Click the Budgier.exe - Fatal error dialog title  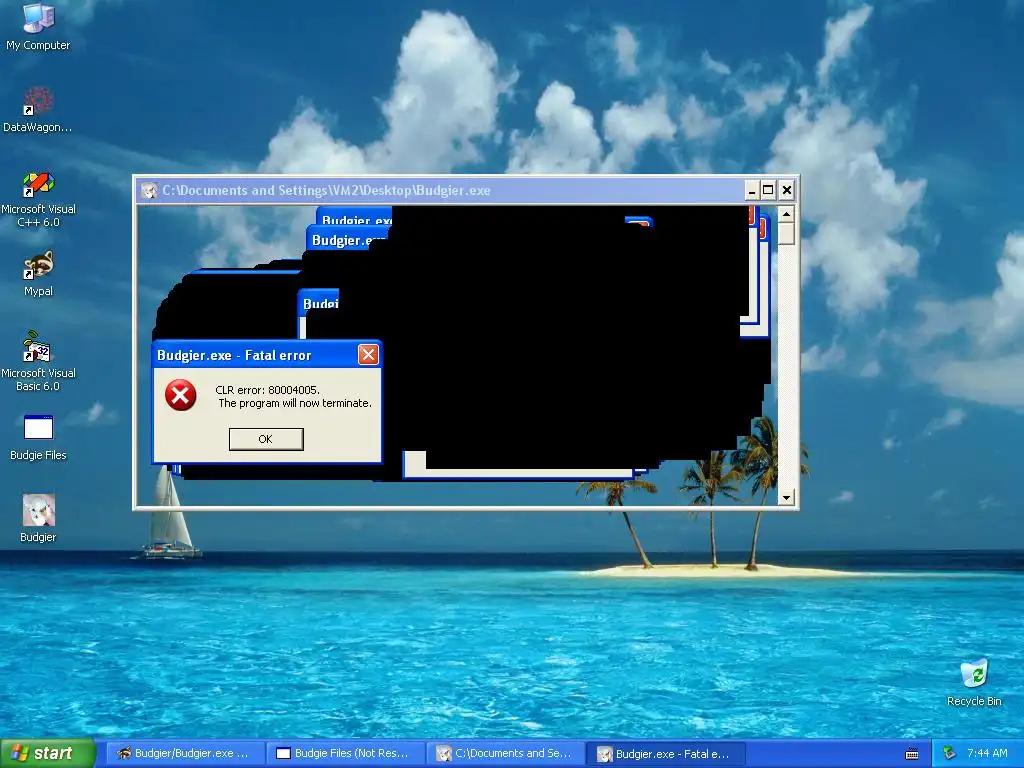[x=234, y=355]
